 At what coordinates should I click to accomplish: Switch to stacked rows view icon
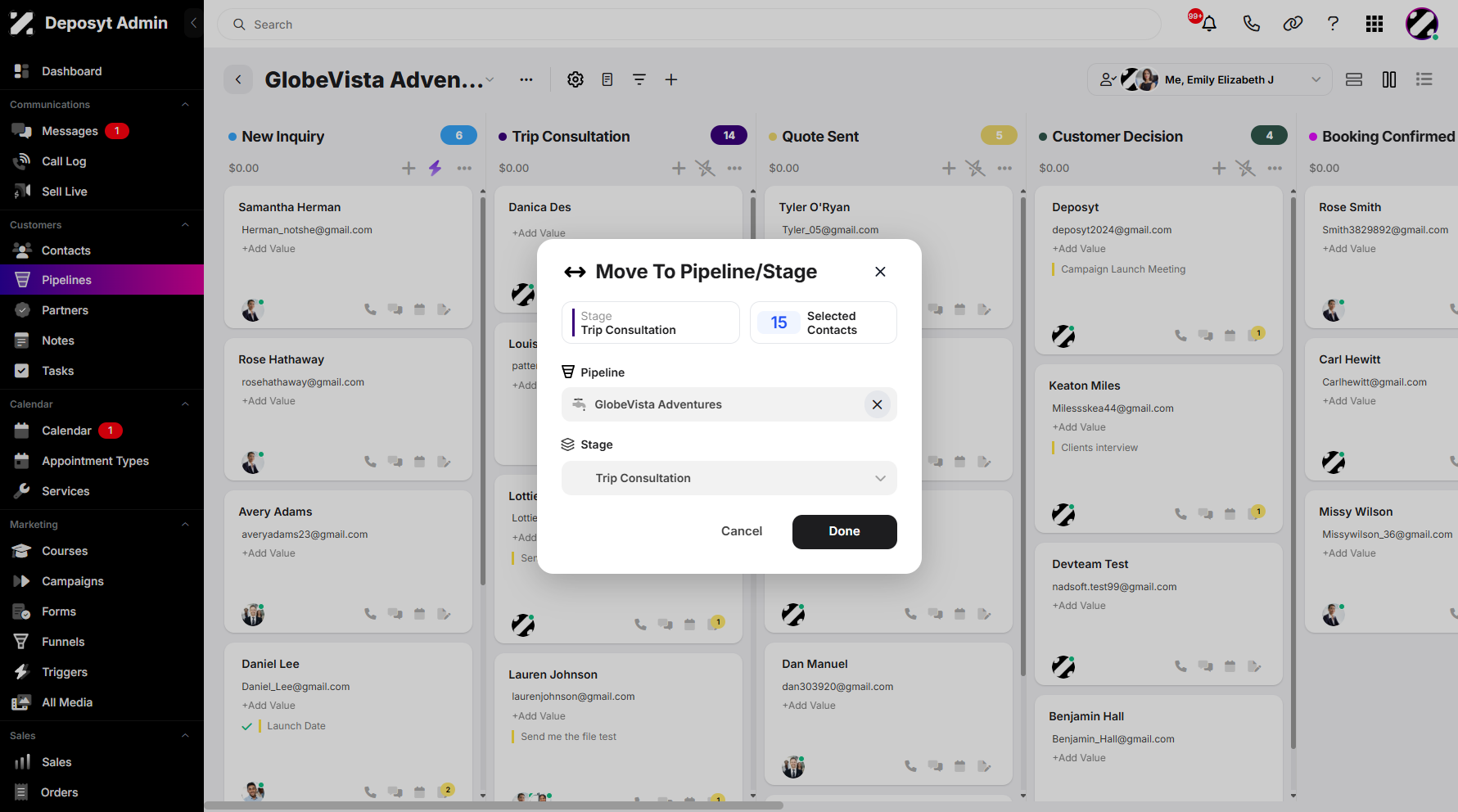click(x=1354, y=79)
